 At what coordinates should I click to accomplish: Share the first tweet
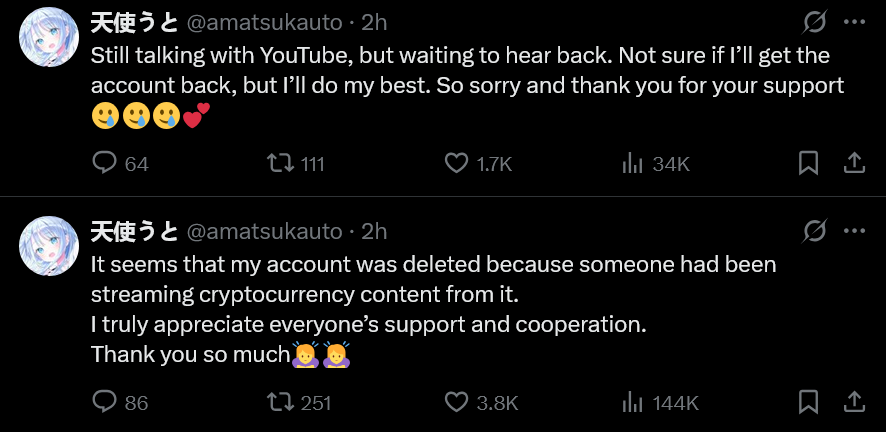[x=855, y=163]
